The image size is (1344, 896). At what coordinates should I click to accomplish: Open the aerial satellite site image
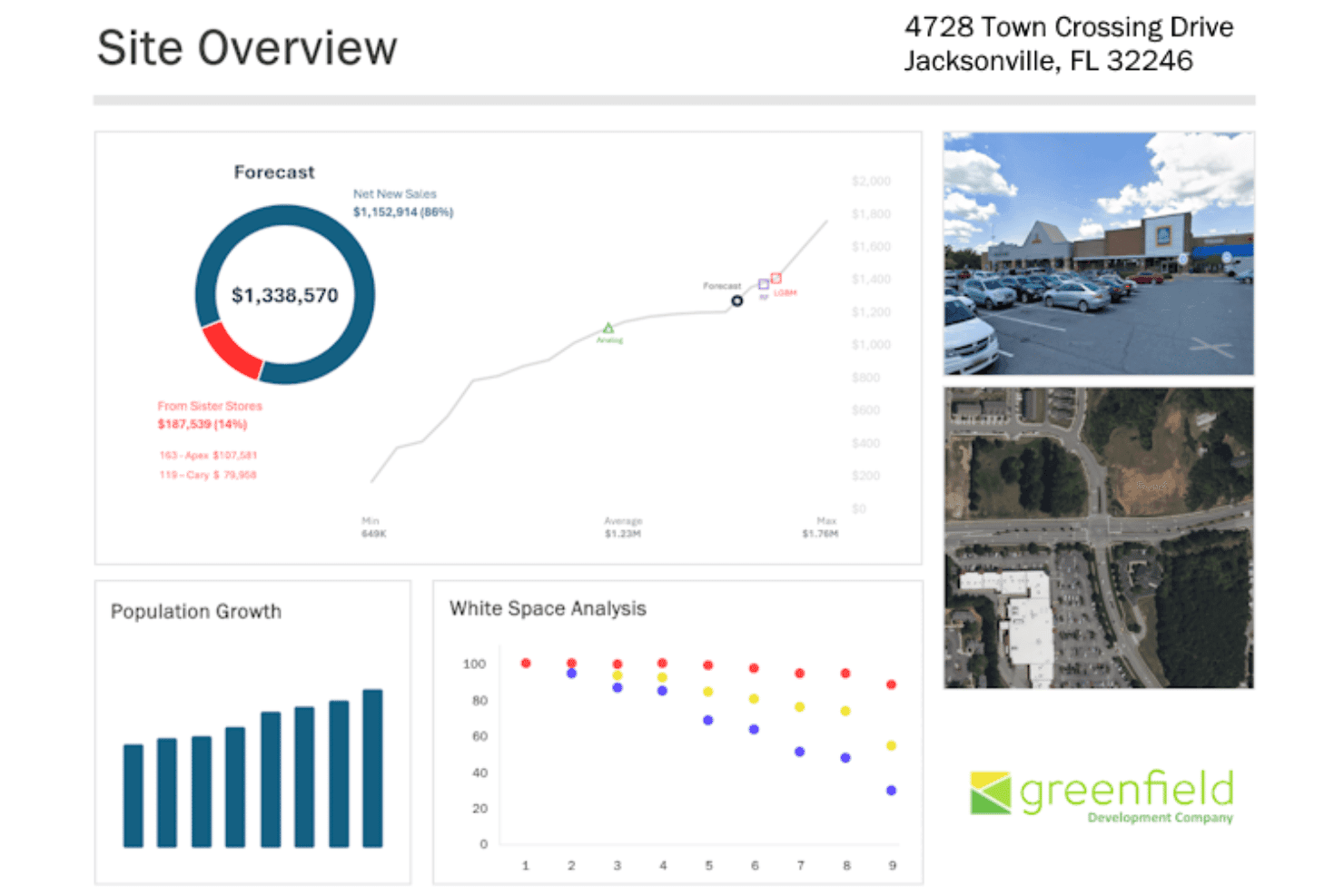point(1099,537)
